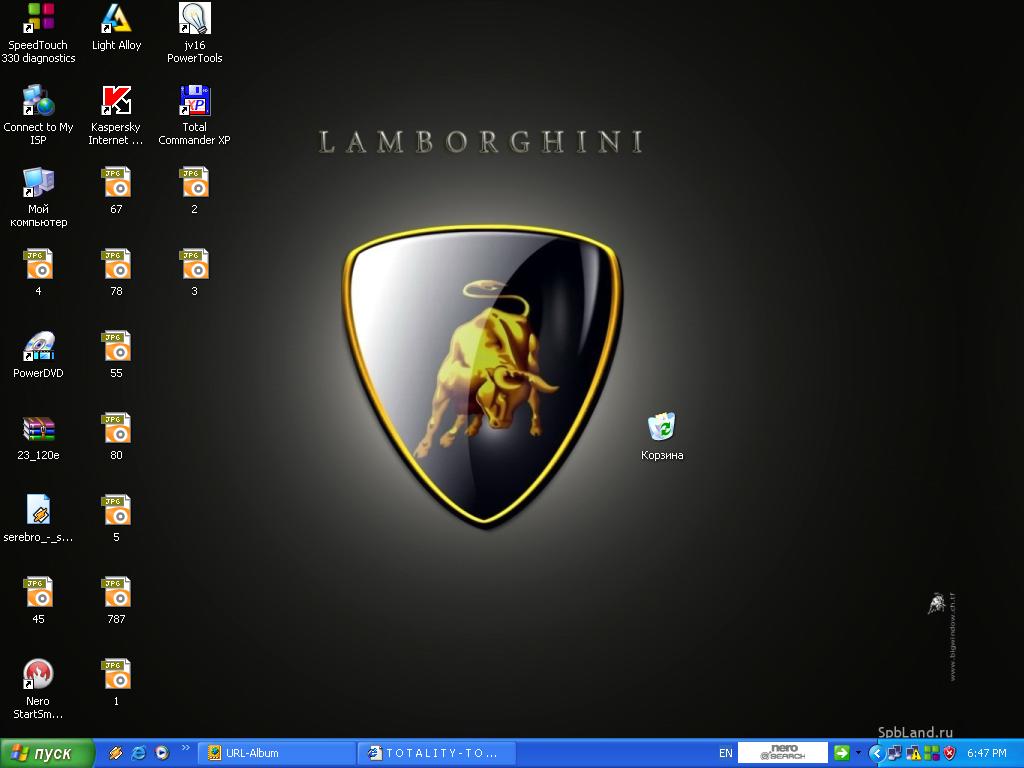
Task: Open the yellow warning tray icon
Action: pos(913,753)
